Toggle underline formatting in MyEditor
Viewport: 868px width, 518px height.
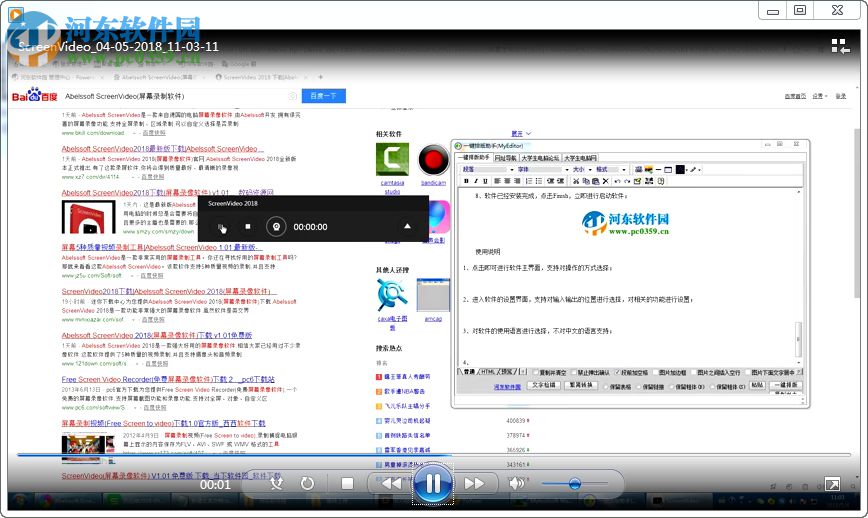click(485, 181)
